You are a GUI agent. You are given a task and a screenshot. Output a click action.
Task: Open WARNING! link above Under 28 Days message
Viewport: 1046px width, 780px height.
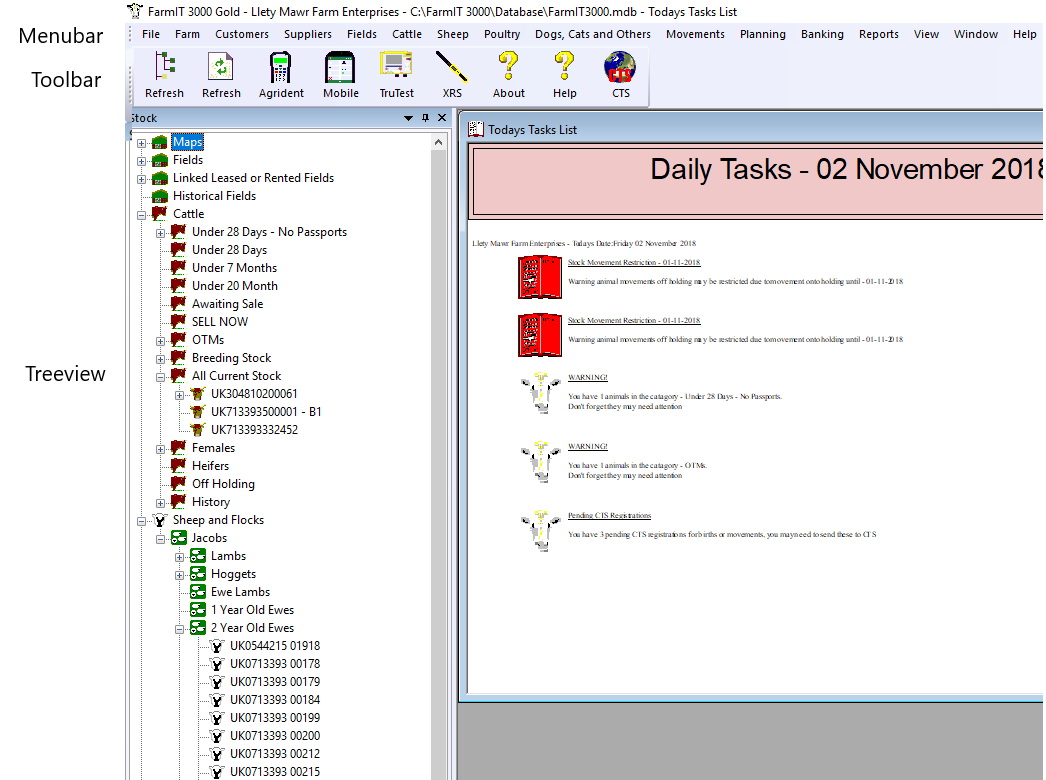tap(588, 378)
